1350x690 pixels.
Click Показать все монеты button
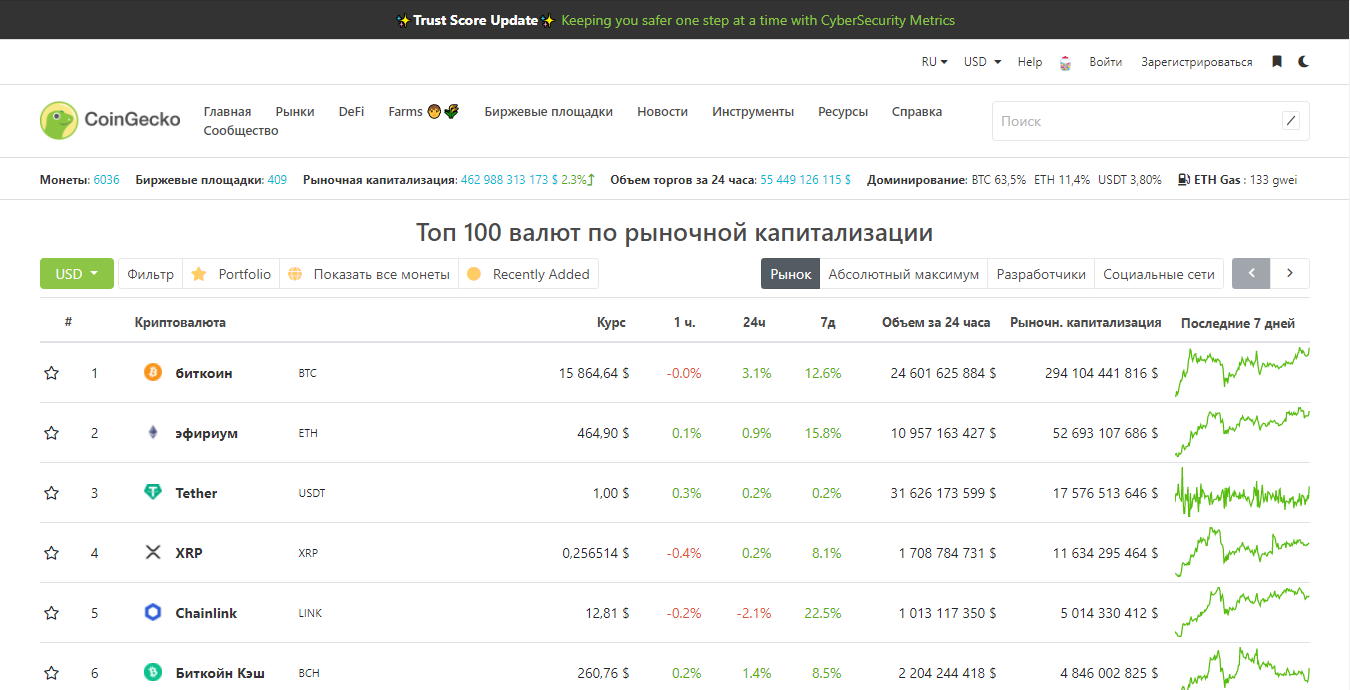click(370, 274)
